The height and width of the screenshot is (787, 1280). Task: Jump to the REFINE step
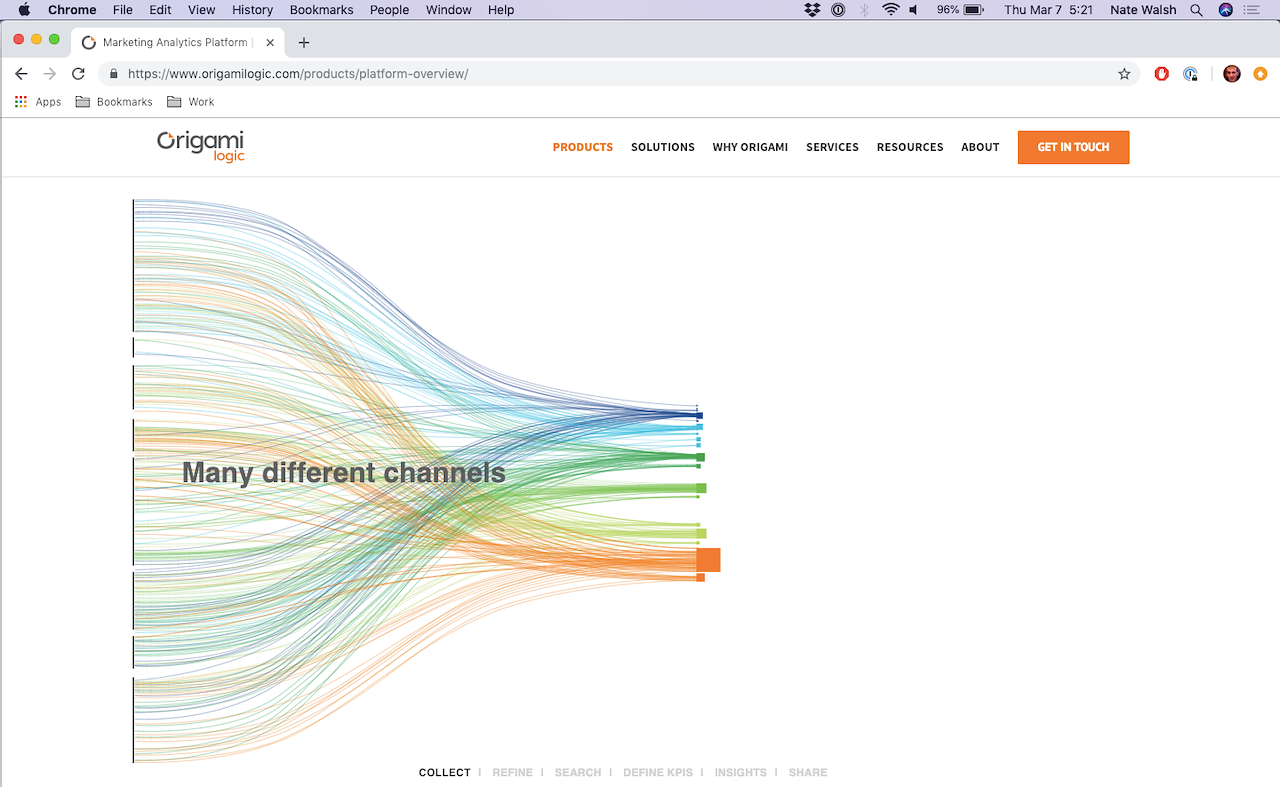coord(513,772)
